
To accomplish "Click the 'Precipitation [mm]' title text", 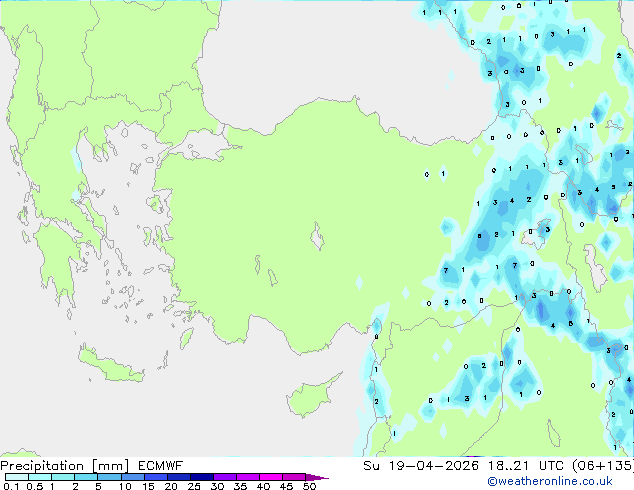I will pos(65,466).
